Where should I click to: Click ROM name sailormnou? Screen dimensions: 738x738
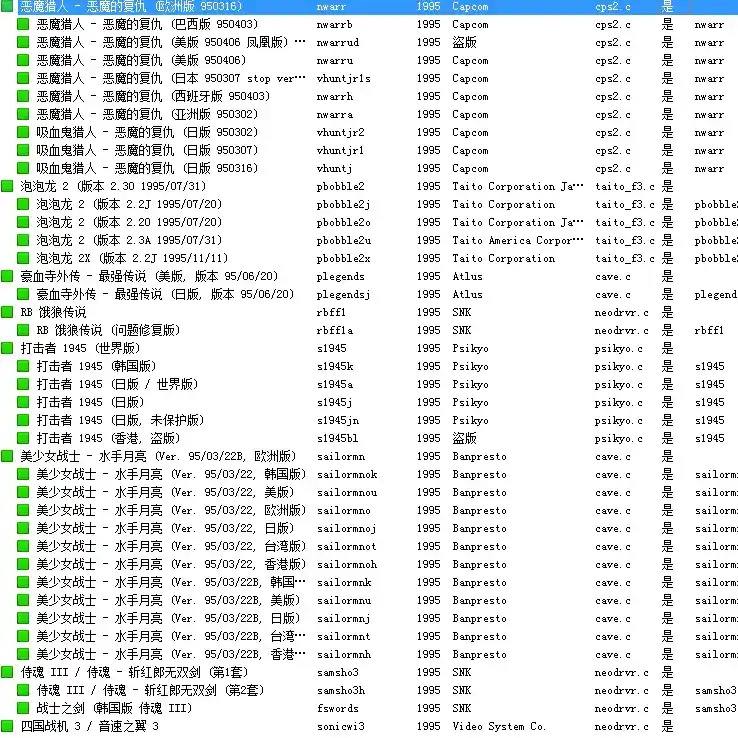(347, 492)
